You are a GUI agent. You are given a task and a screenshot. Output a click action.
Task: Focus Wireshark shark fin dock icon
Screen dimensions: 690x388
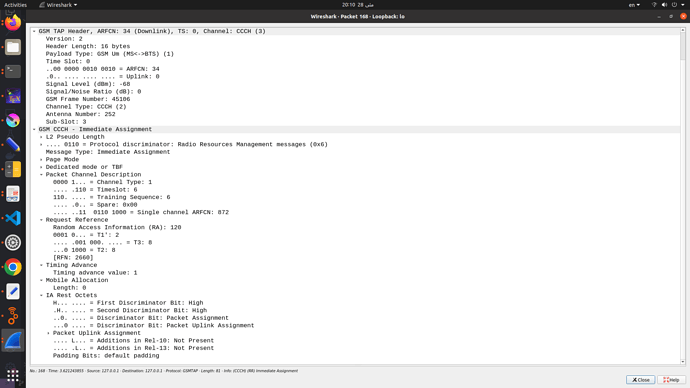[13, 340]
